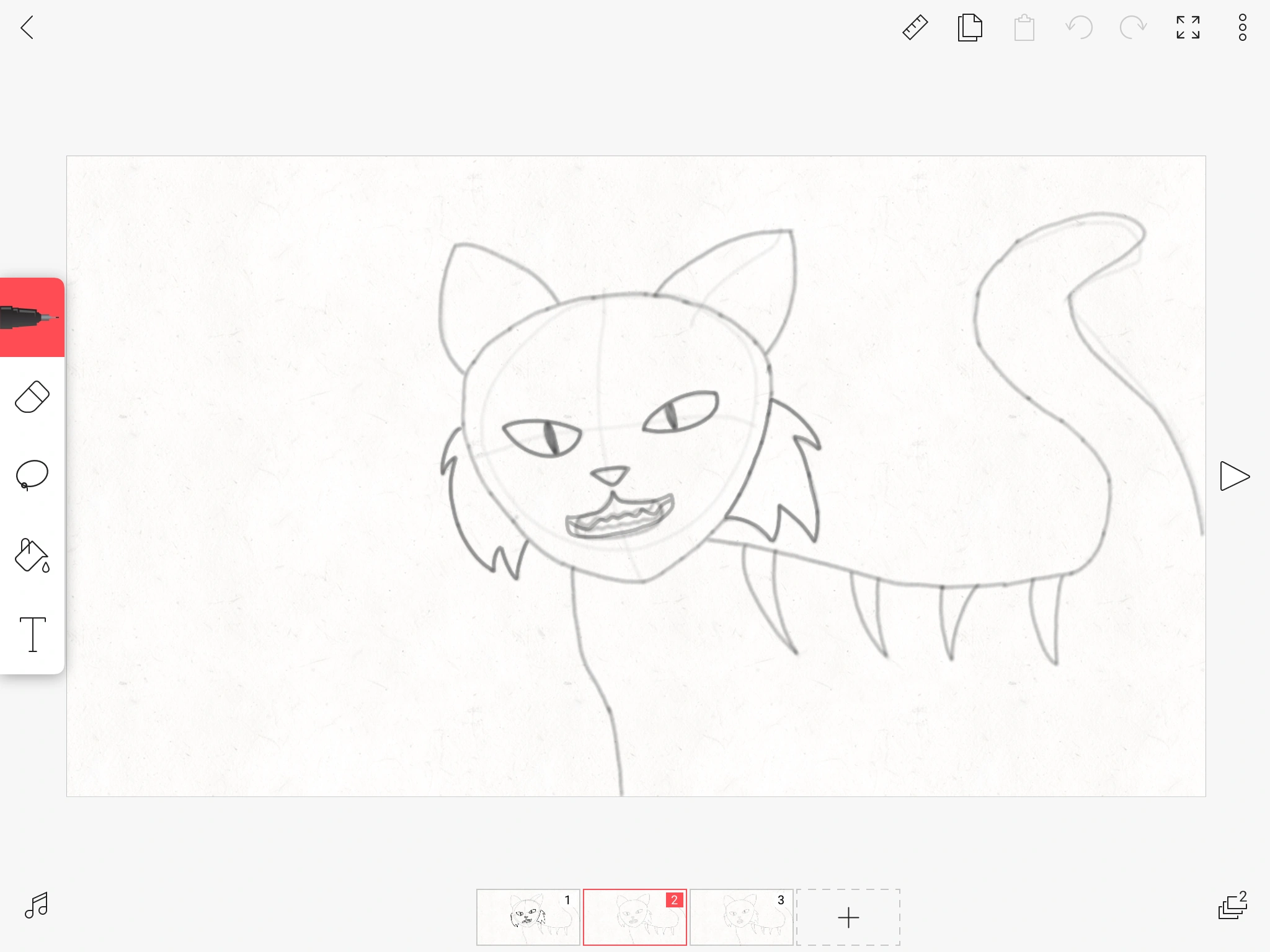Select frame 2 thumbnail
The width and height of the screenshot is (1270, 952).
(x=634, y=917)
